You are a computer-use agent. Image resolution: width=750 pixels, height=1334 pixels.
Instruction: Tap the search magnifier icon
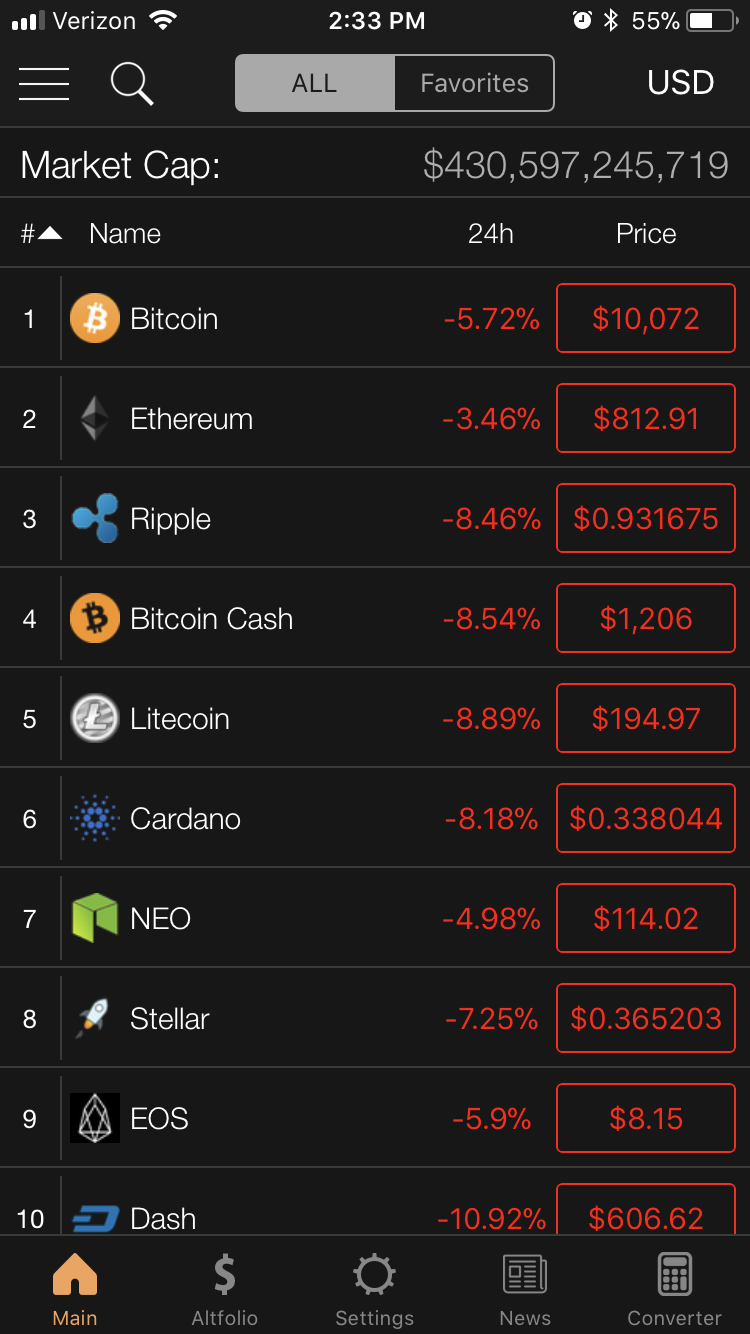tap(132, 83)
